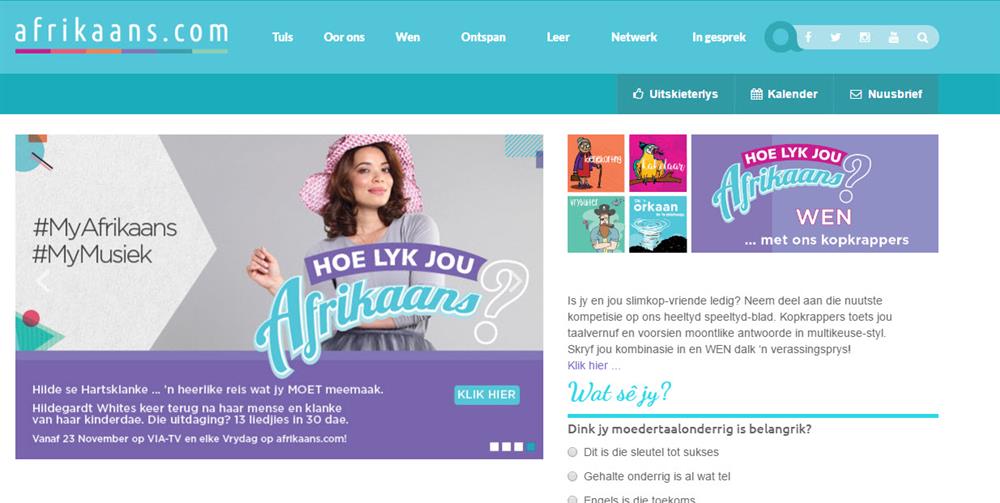Click the afrikaans.com logo
Viewport: 1000px width, 503px height.
pyautogui.click(x=121, y=35)
